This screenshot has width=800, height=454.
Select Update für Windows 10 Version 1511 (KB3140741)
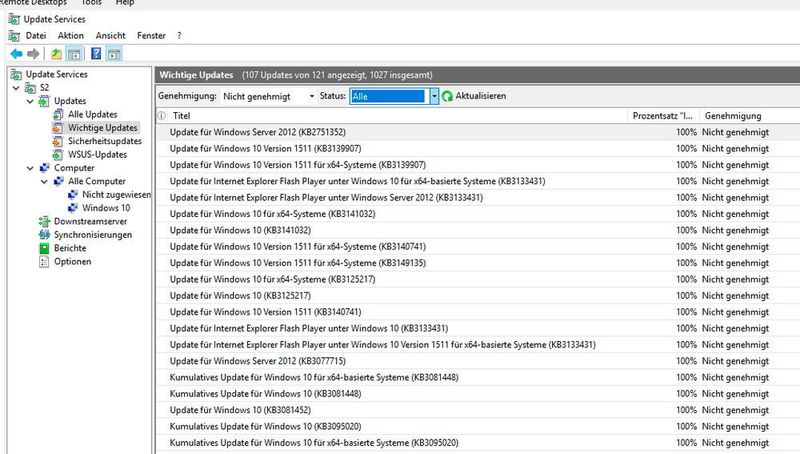[478, 312]
